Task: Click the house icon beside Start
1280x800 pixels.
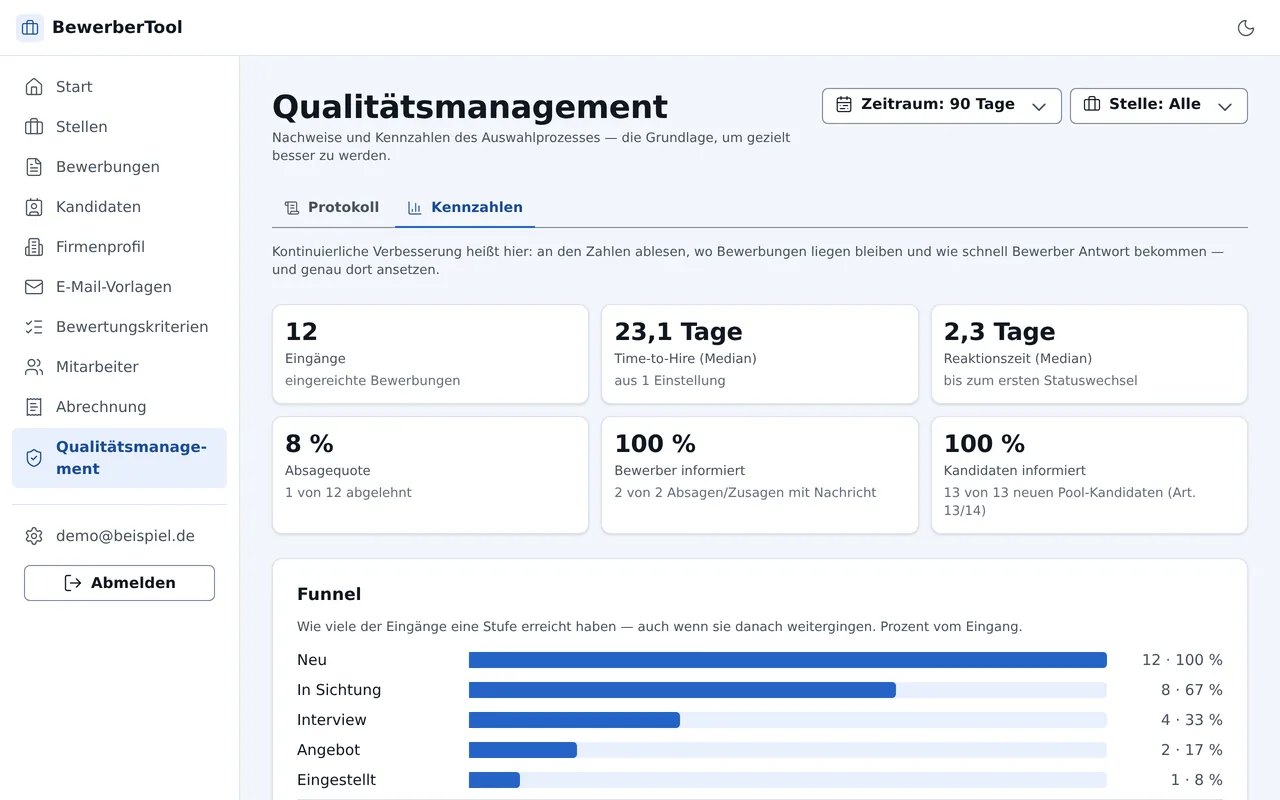Action: click(x=34, y=87)
